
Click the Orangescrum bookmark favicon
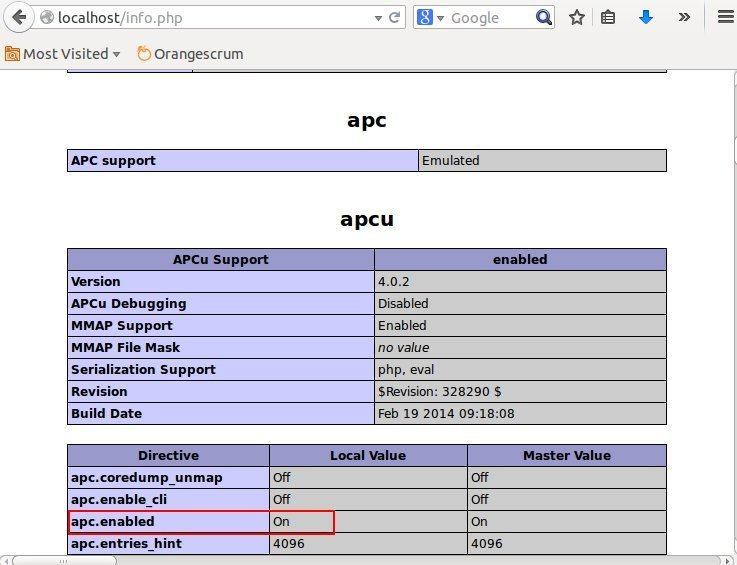click(144, 54)
